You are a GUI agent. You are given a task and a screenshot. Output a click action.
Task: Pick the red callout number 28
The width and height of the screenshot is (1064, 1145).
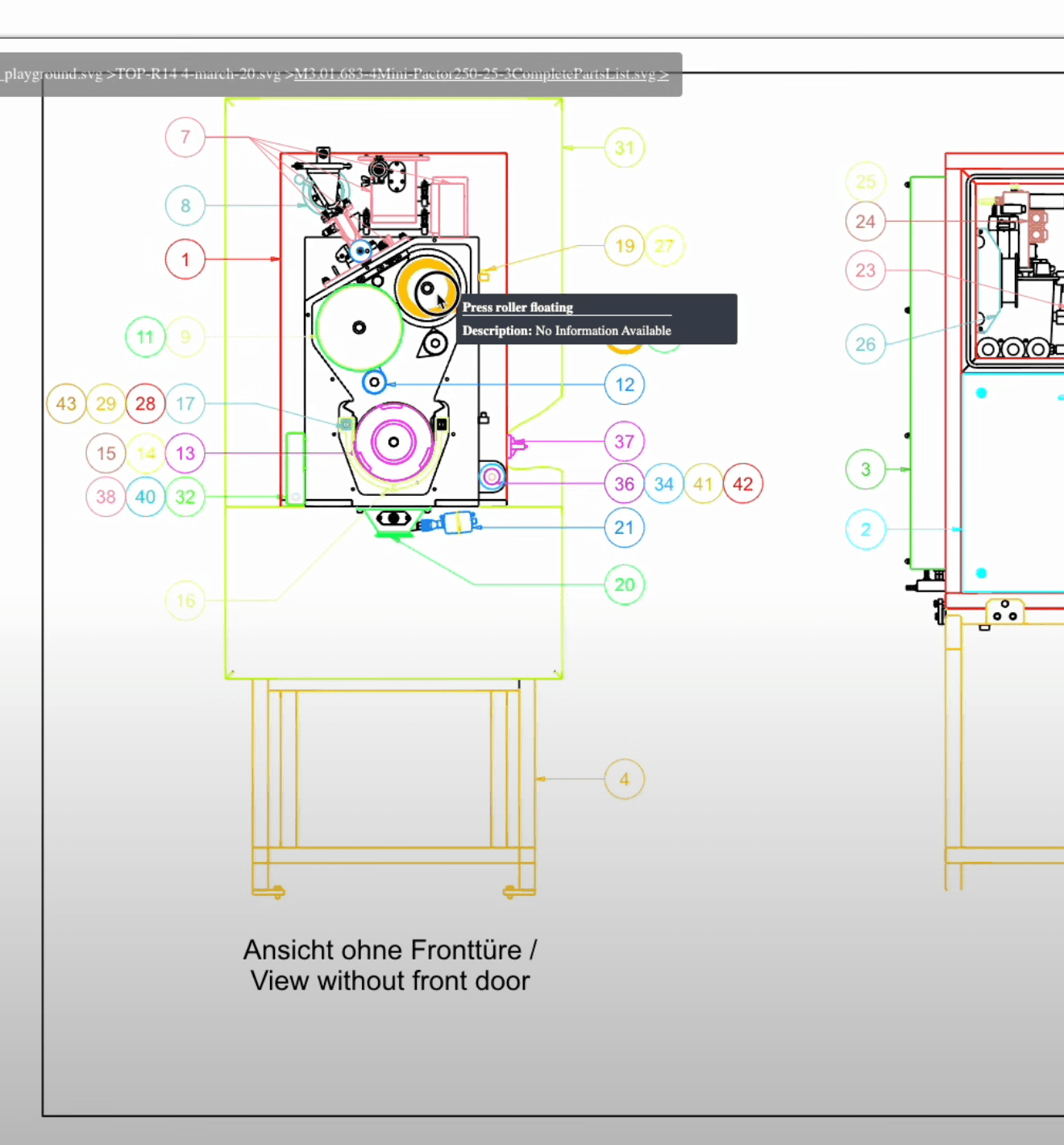[145, 403]
